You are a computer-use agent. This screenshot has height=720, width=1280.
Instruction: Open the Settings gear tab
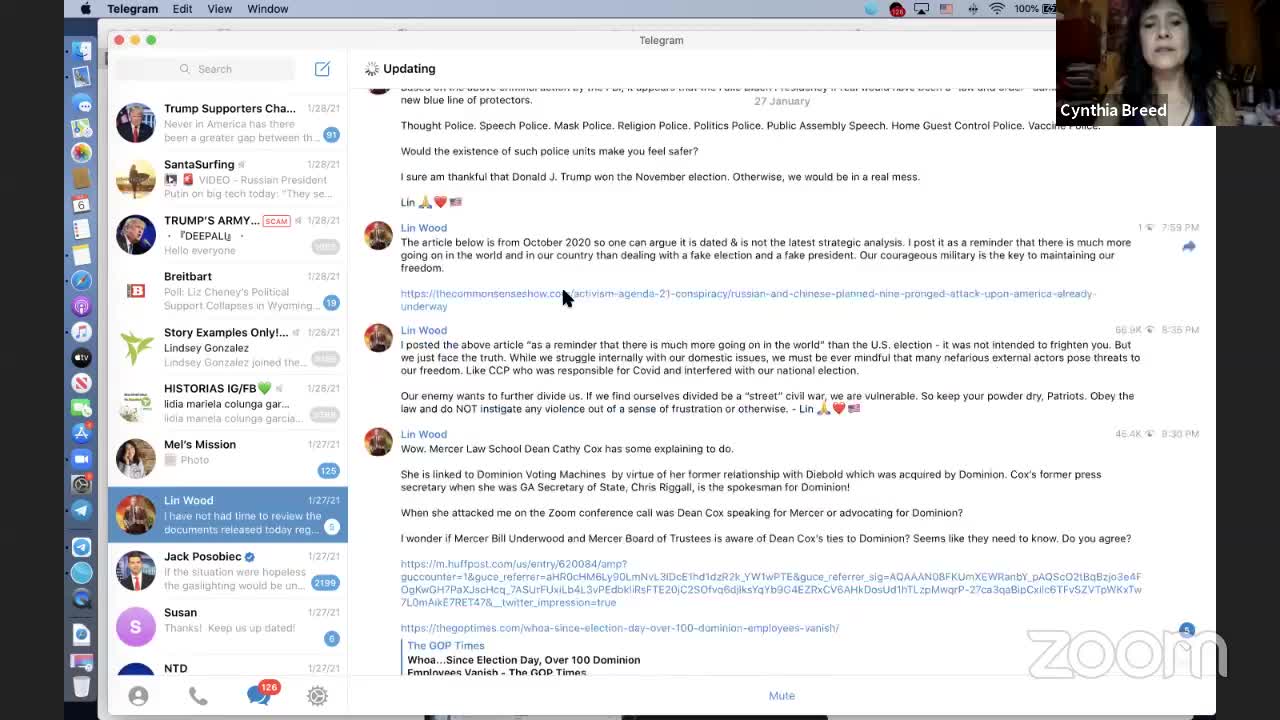click(317, 696)
